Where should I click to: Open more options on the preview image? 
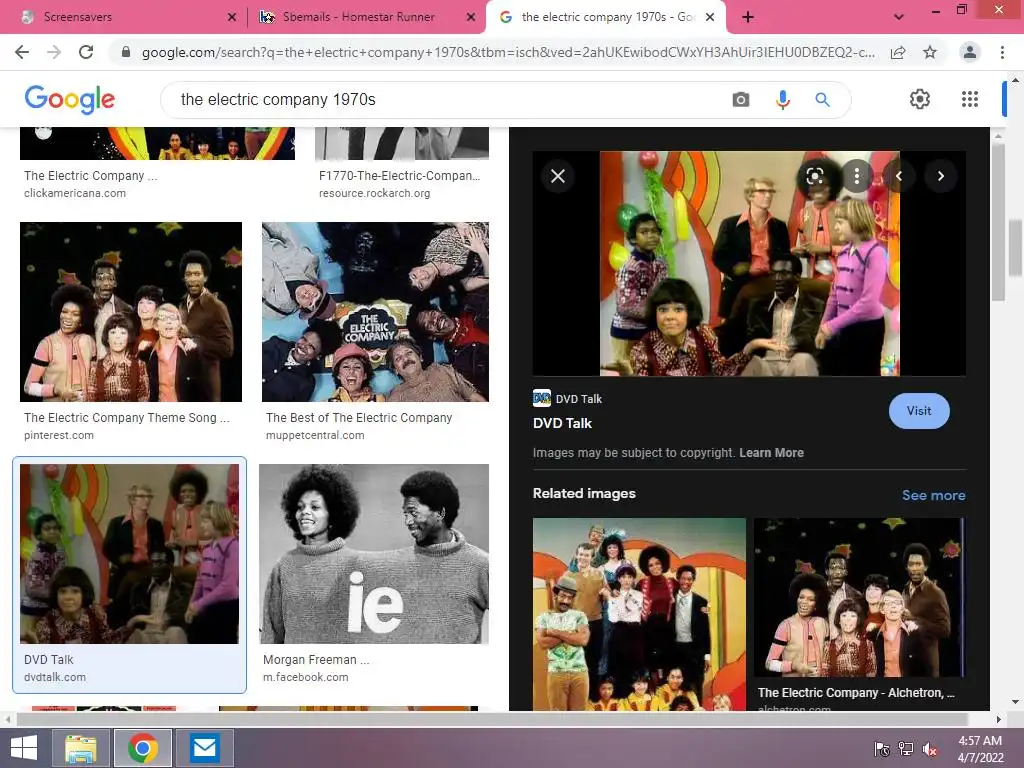pos(856,176)
